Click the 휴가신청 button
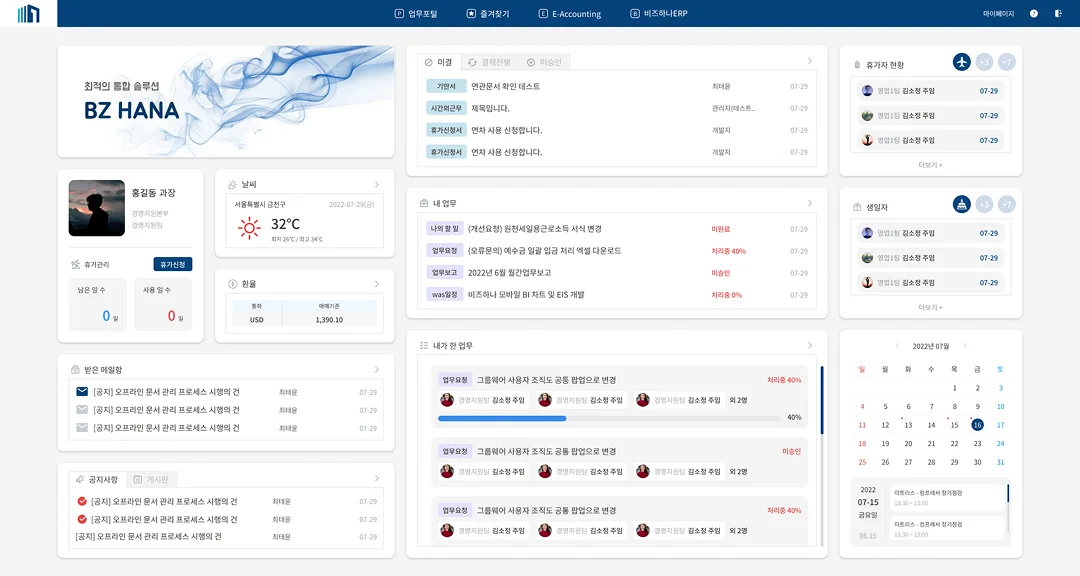Viewport: 1080px width, 576px height. [x=173, y=265]
